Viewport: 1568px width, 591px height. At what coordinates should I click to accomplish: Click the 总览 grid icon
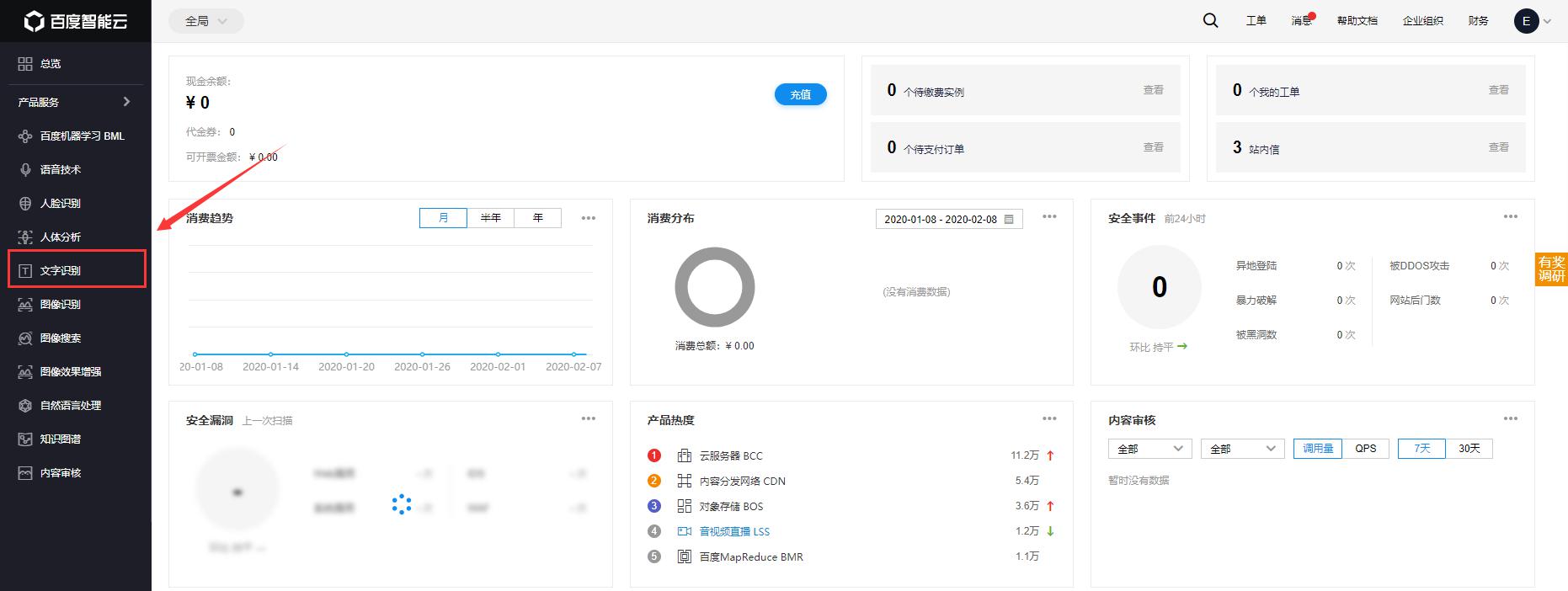coord(25,64)
